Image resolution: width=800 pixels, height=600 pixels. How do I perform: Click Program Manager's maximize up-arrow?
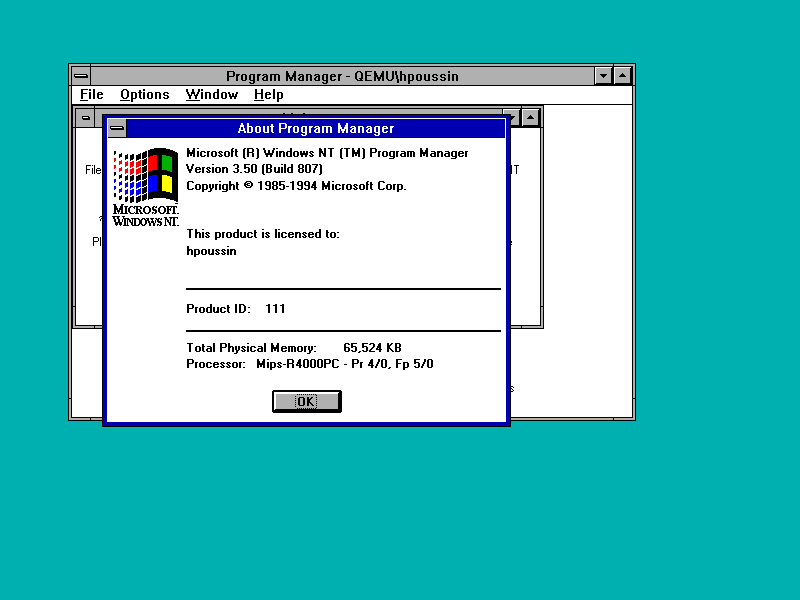click(x=622, y=75)
